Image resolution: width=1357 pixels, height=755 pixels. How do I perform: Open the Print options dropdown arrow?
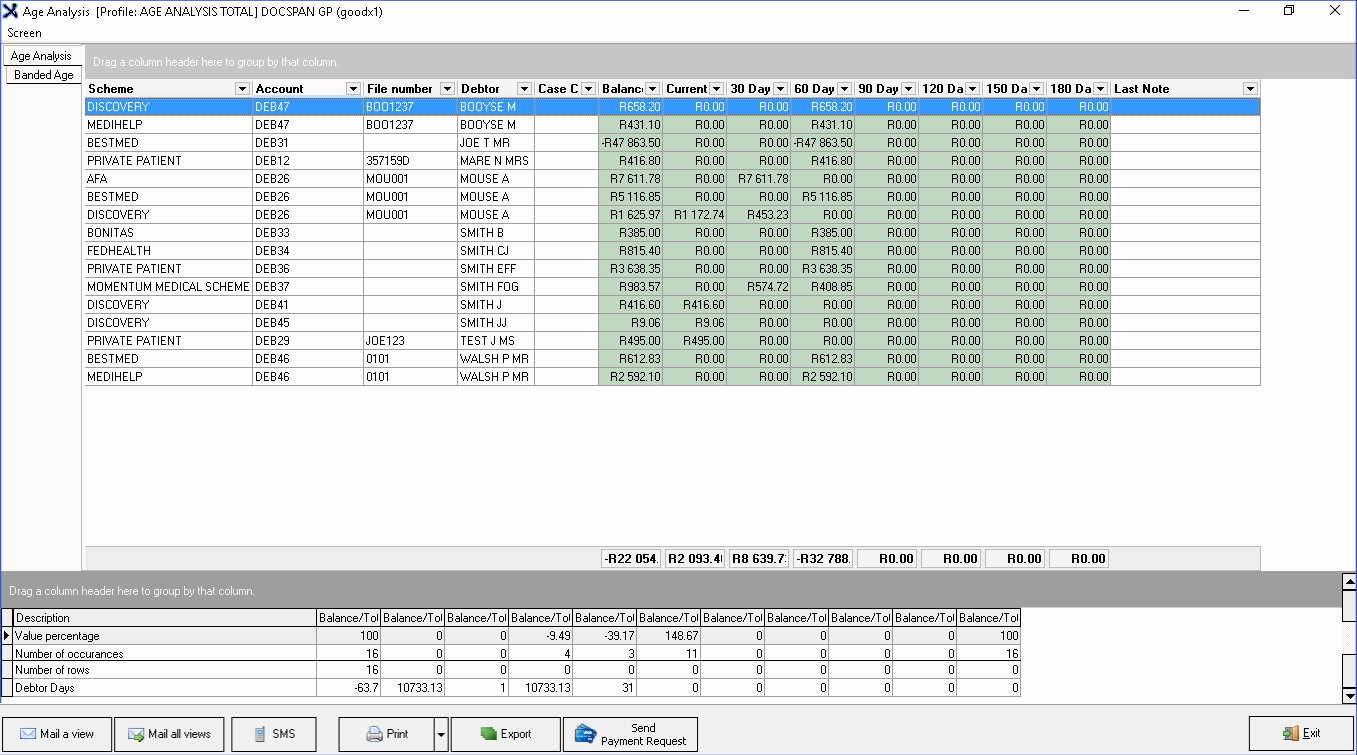pos(441,734)
